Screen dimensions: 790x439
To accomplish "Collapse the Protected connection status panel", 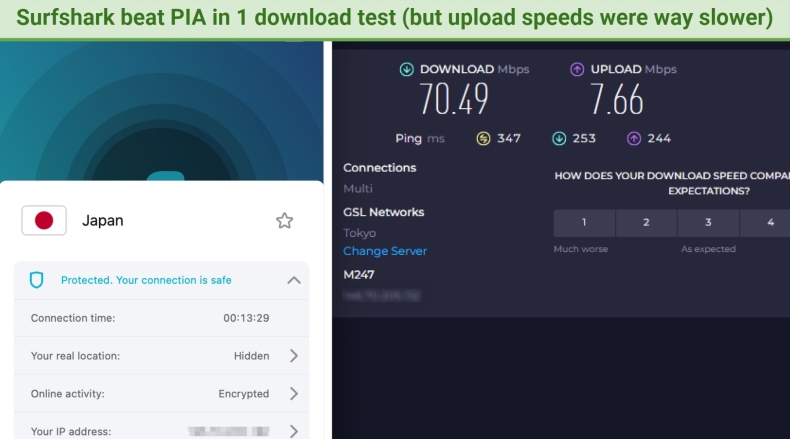I will click(293, 280).
